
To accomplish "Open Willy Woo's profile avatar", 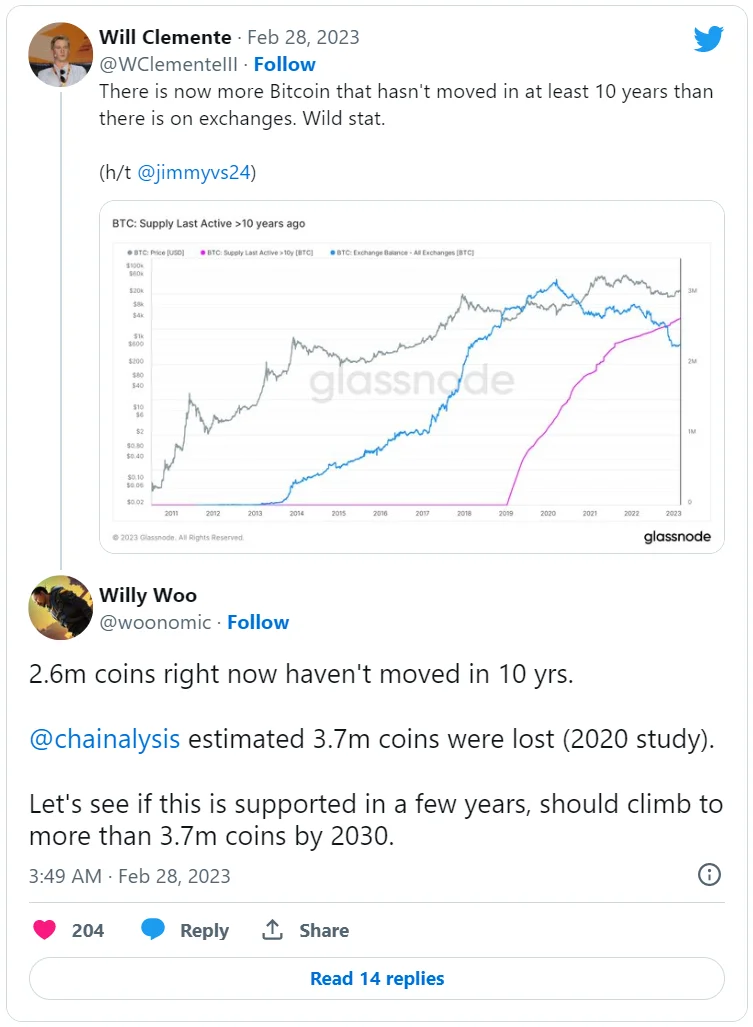I will point(61,607).
